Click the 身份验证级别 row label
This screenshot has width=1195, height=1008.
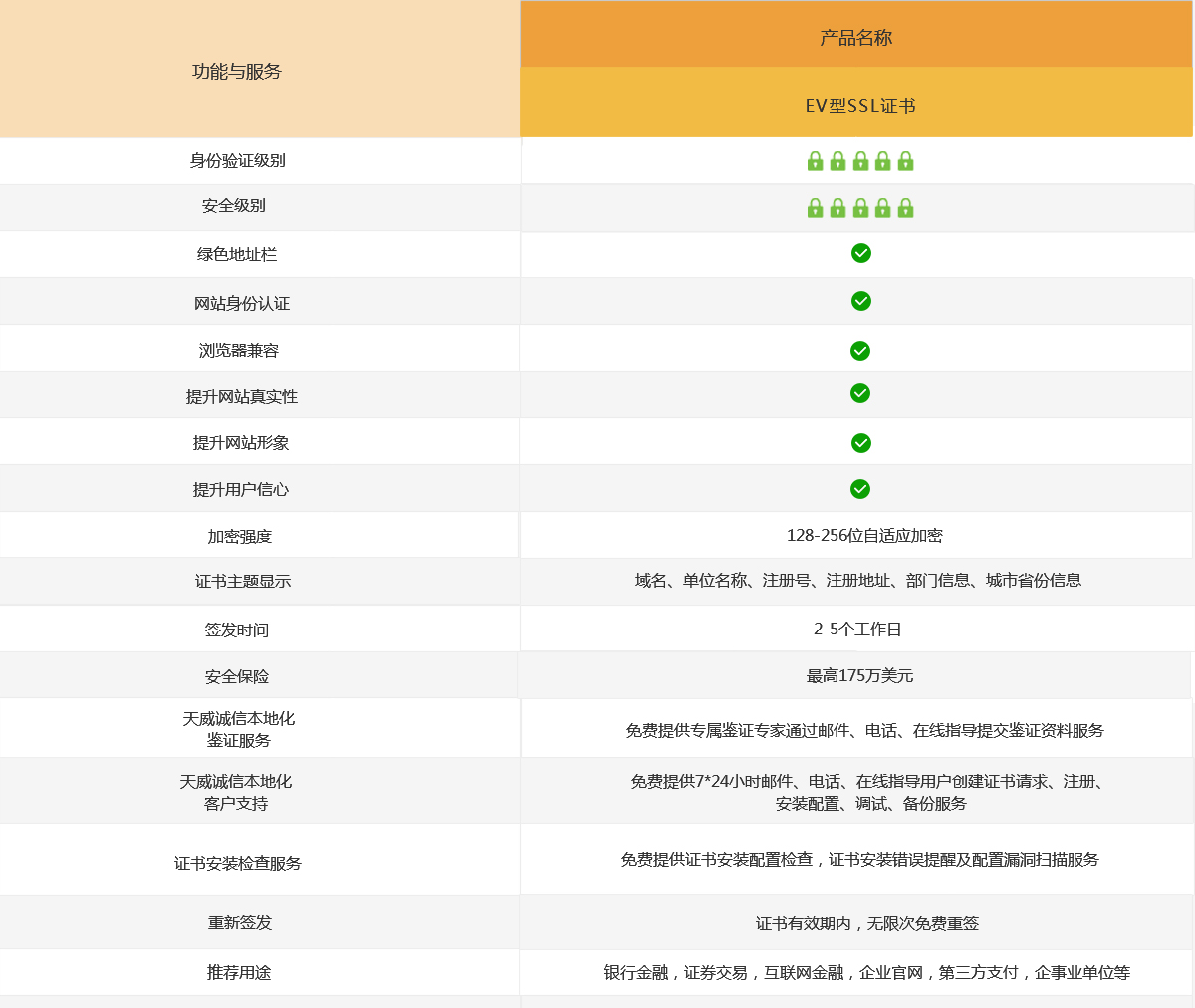click(238, 161)
